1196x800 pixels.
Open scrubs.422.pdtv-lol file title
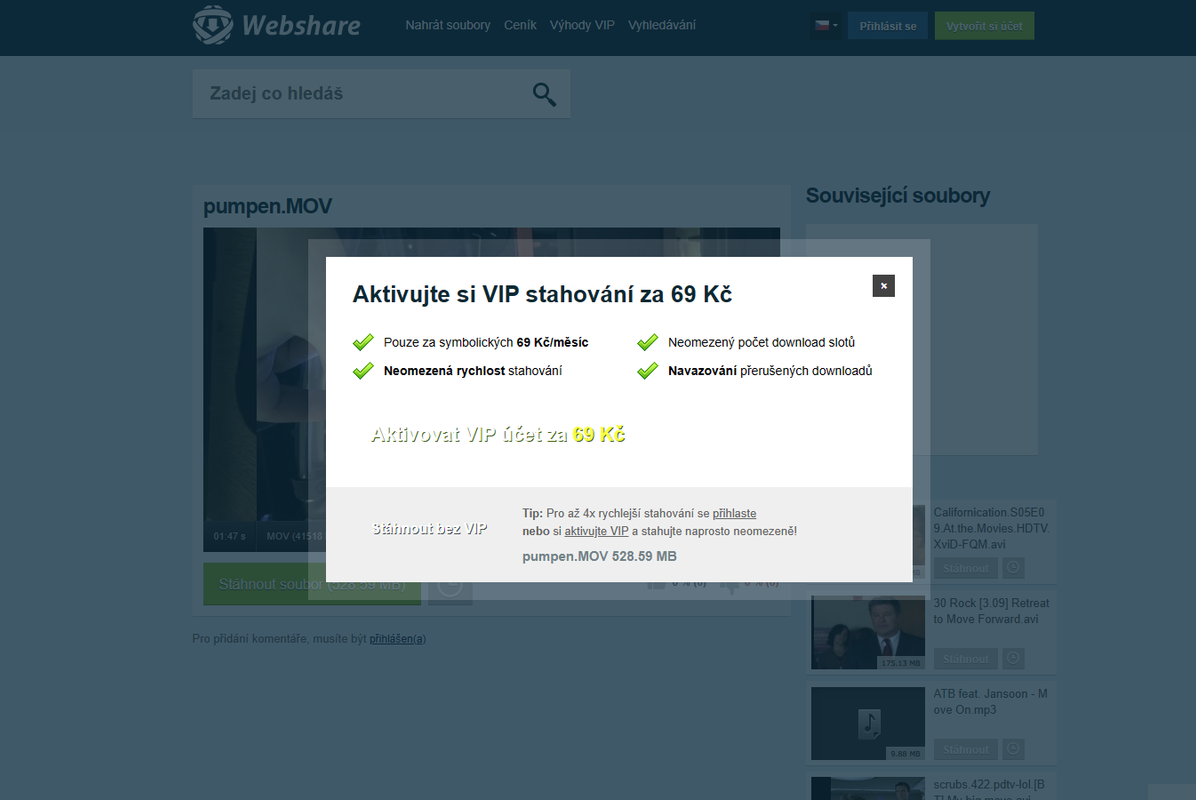click(989, 790)
